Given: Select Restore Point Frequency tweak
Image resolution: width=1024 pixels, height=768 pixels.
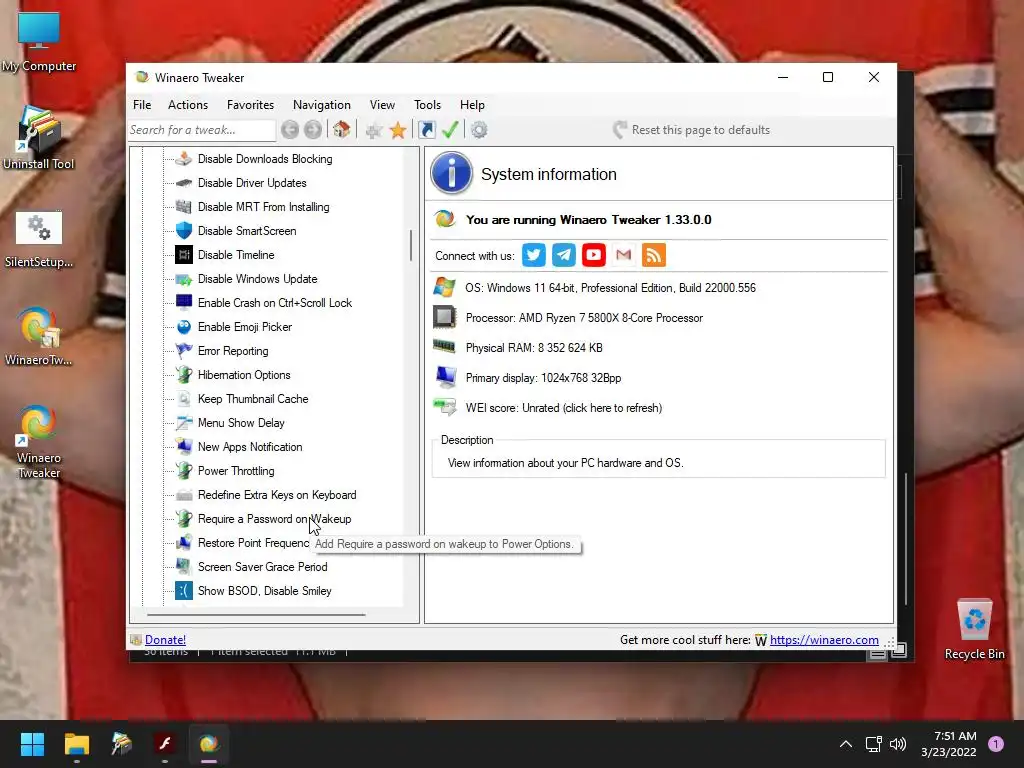Looking at the screenshot, I should [x=253, y=543].
